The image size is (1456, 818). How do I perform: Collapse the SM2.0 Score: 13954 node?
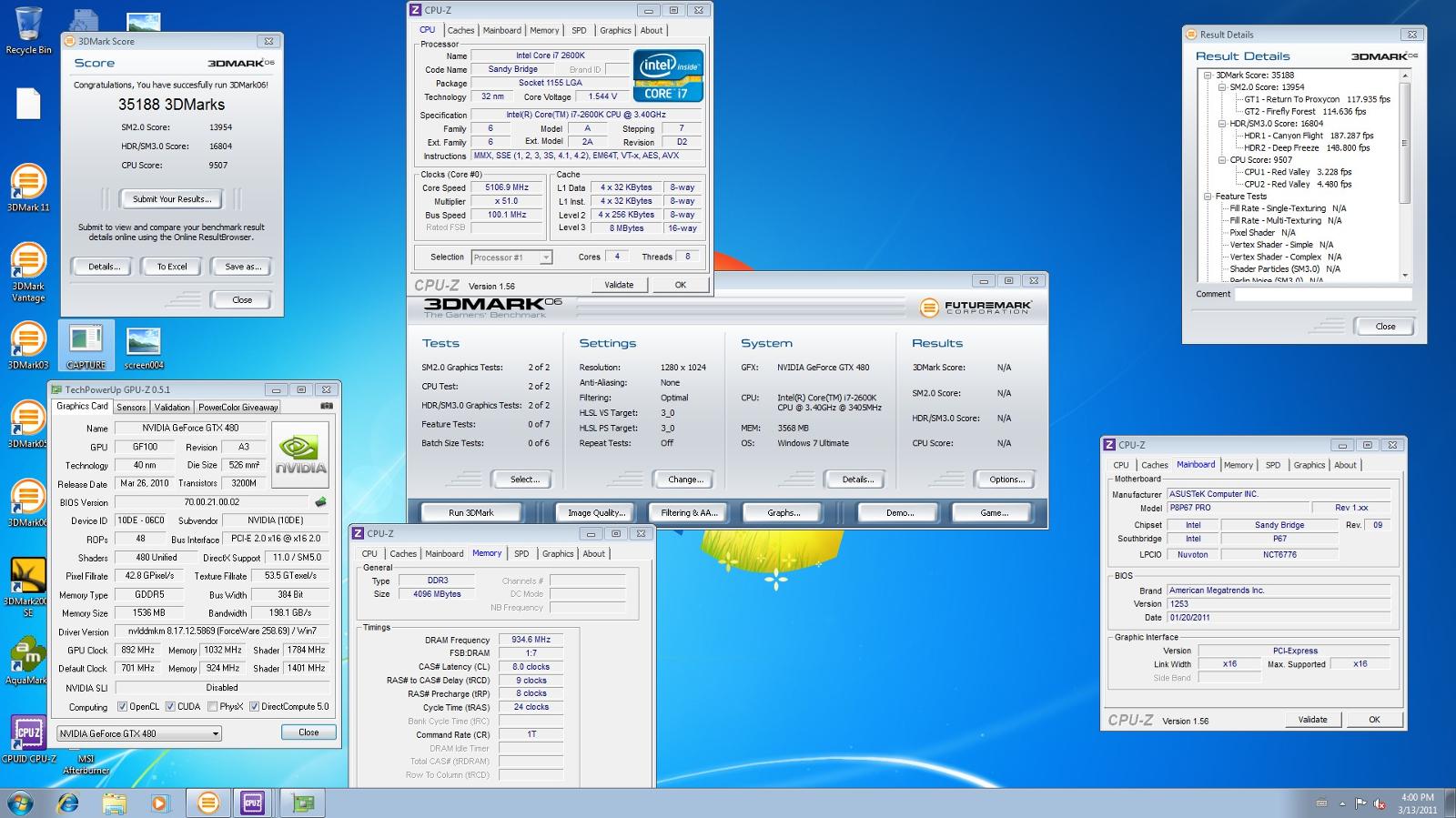click(x=1222, y=87)
